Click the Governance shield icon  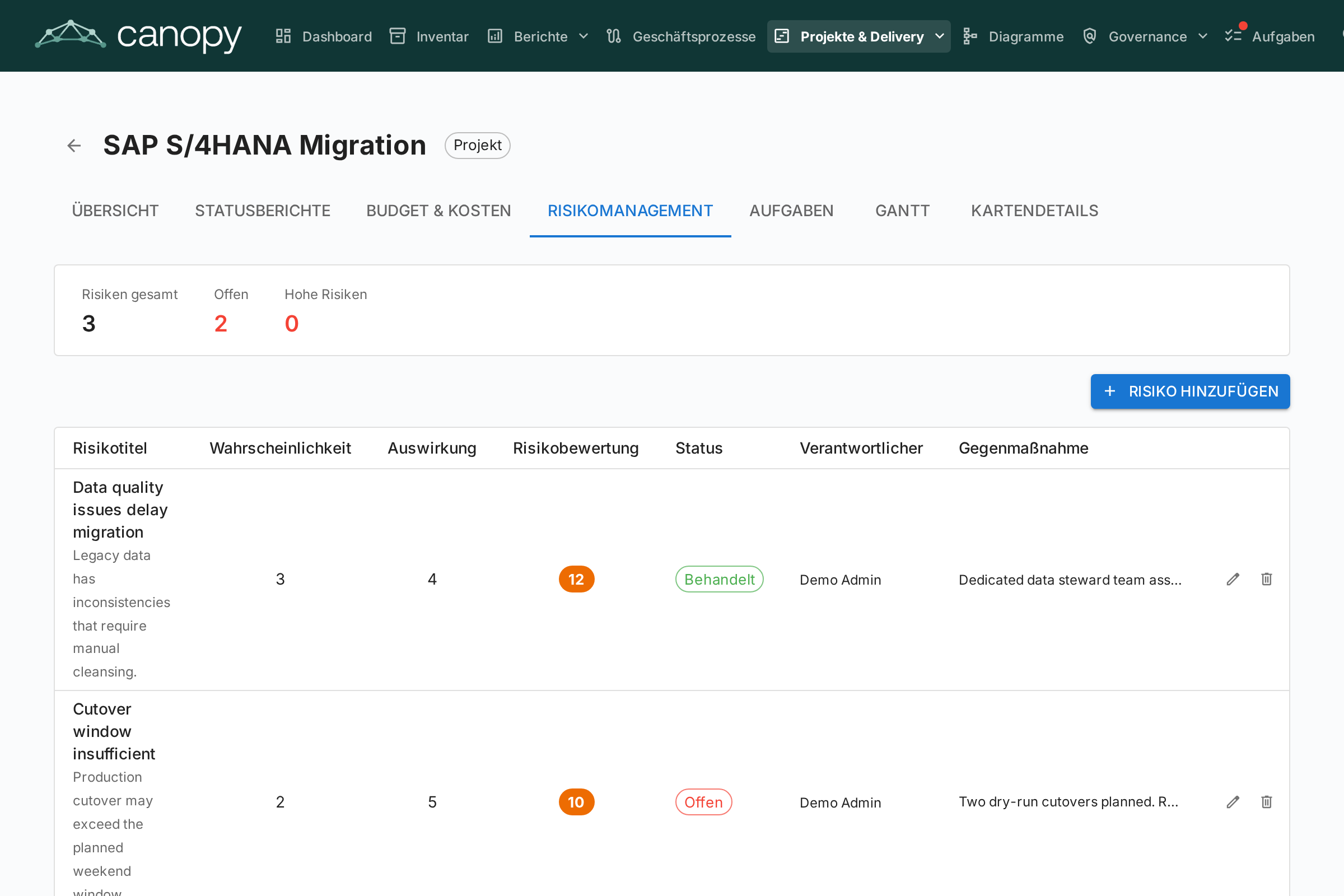click(1090, 36)
